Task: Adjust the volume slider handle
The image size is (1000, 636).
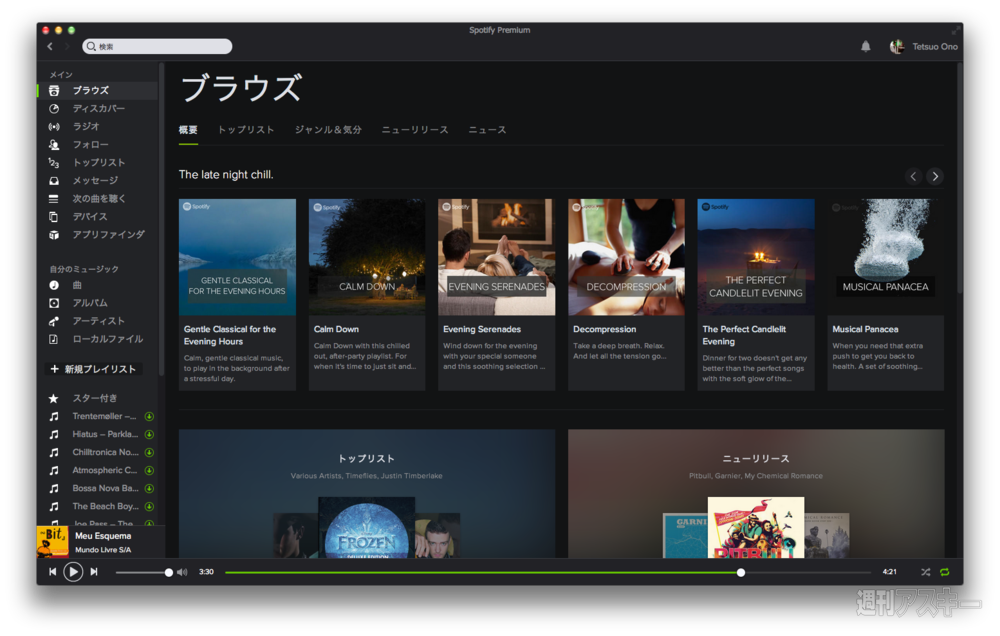Action: coord(168,573)
